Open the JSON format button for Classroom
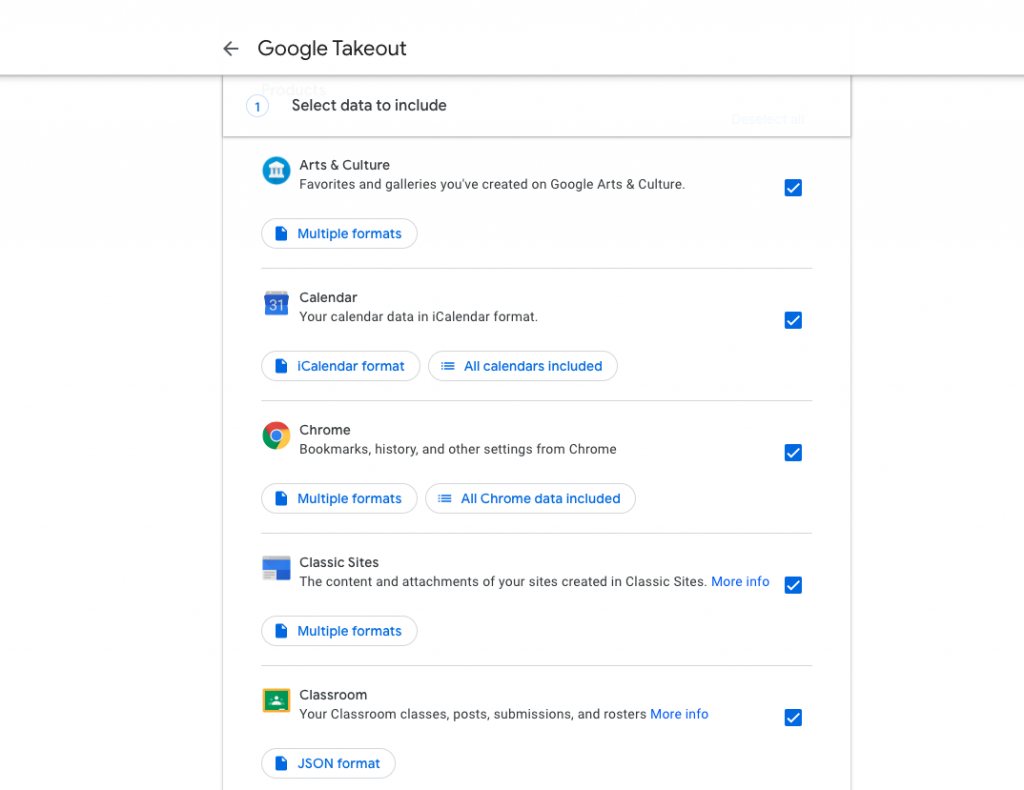This screenshot has height=790, width=1024. 328,763
